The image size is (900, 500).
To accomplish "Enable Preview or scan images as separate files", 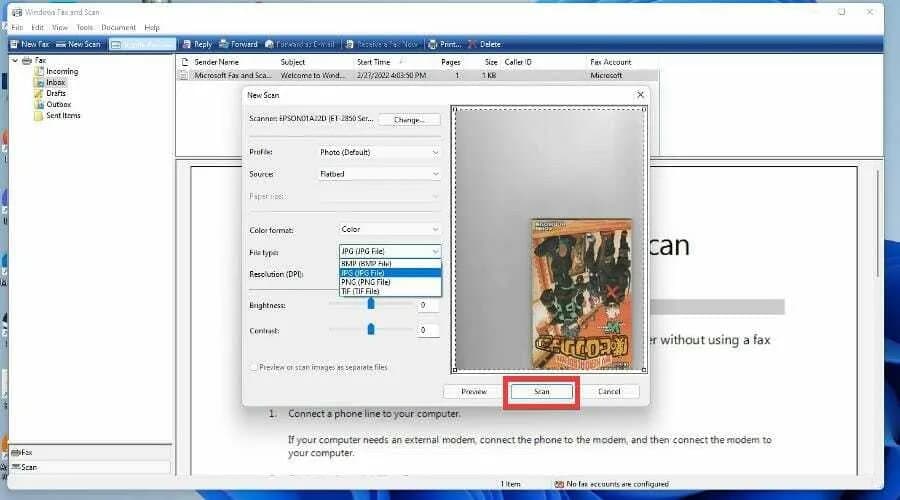I will pos(254,367).
